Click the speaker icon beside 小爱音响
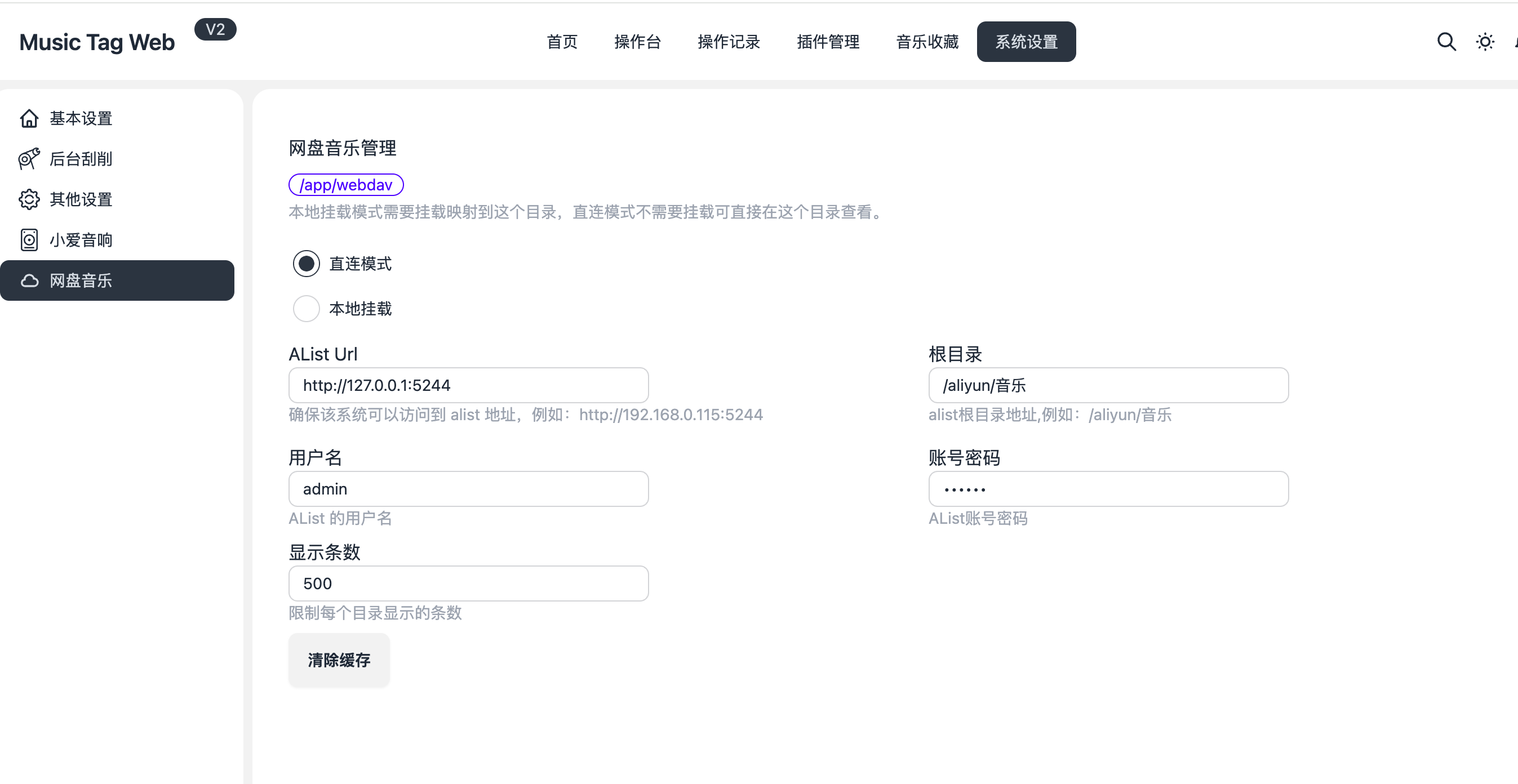The height and width of the screenshot is (784, 1518). pyautogui.click(x=29, y=240)
